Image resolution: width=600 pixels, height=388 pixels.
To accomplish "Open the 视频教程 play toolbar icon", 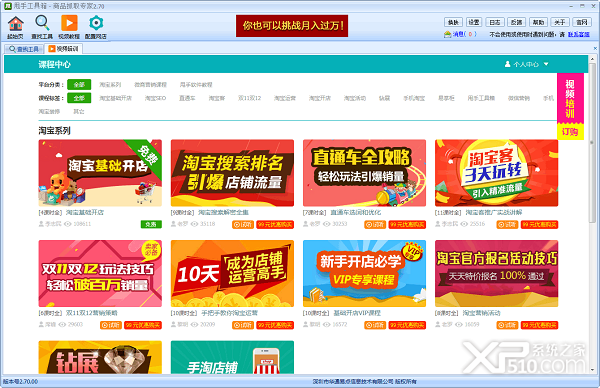I will [x=69, y=27].
